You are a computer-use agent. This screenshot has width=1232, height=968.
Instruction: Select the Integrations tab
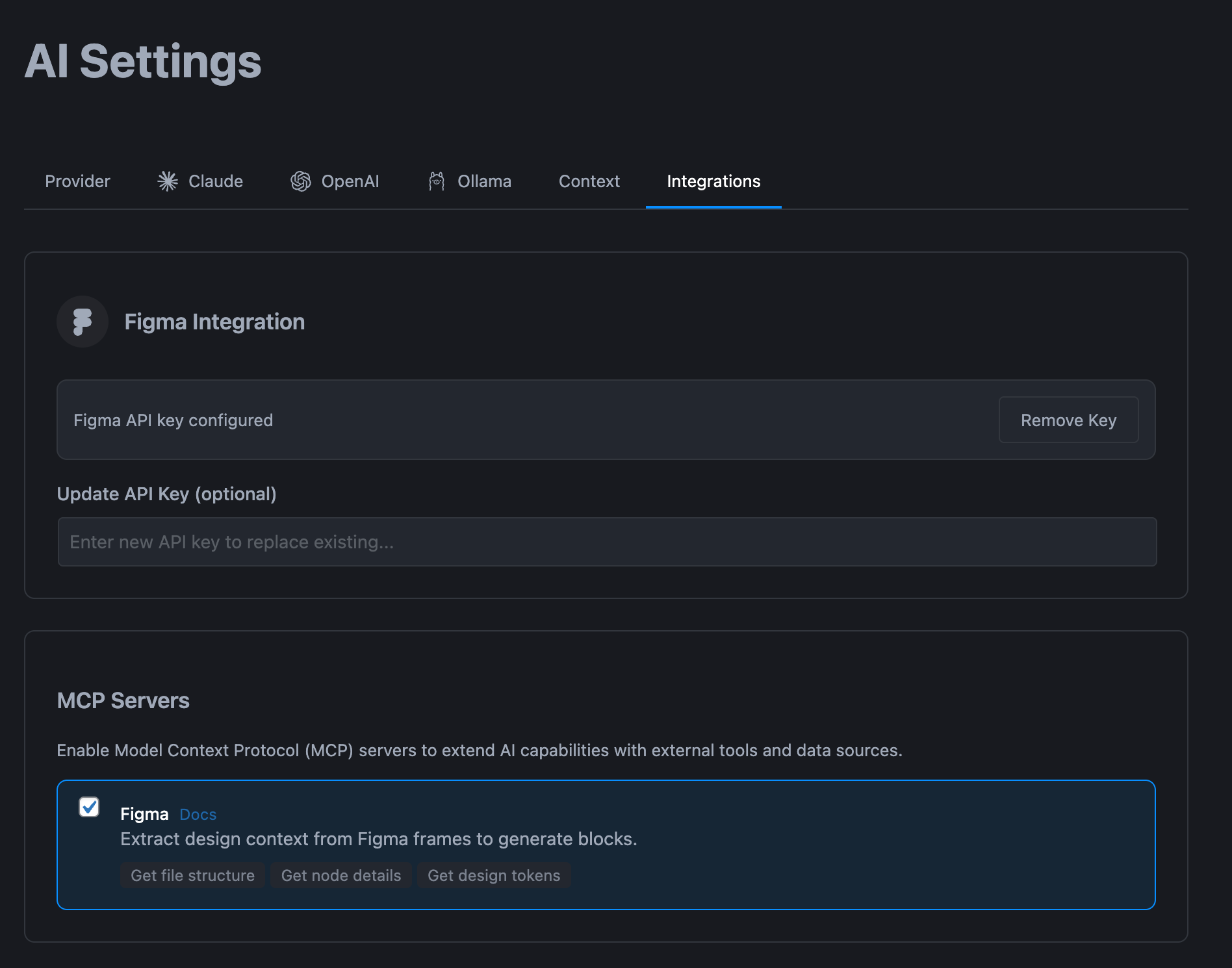(713, 181)
